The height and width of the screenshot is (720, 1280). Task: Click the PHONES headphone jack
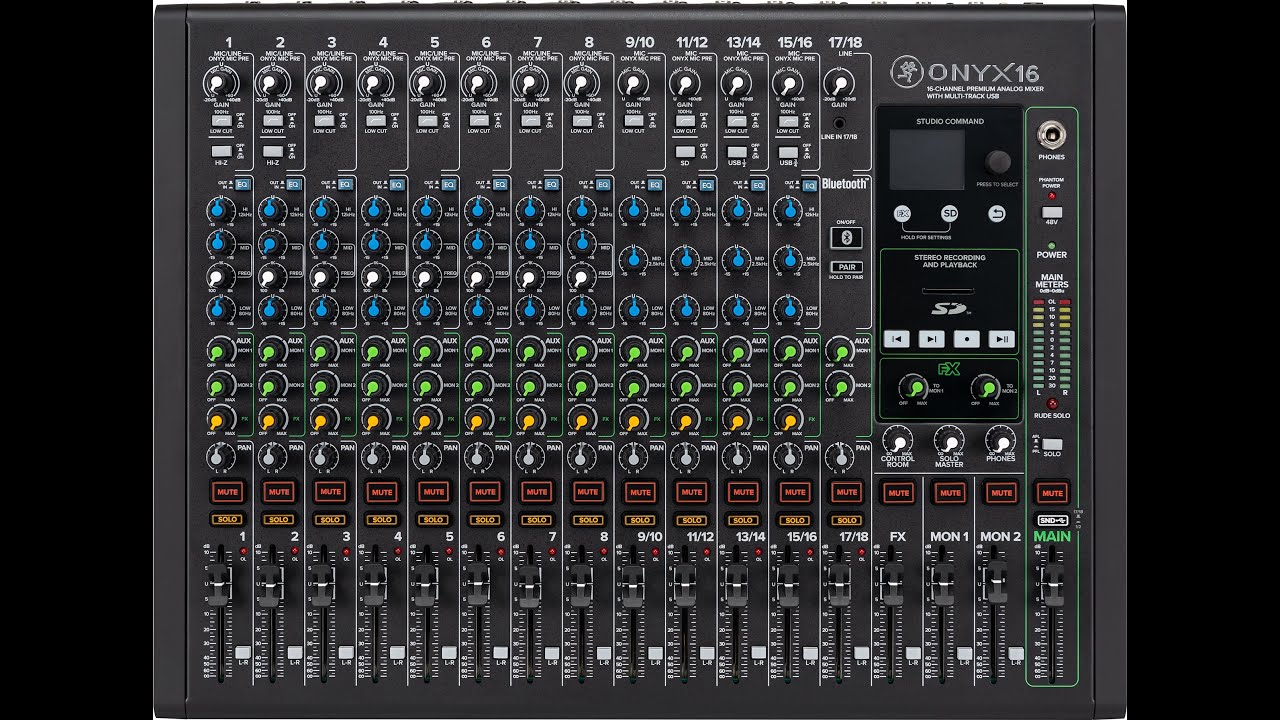click(1051, 134)
